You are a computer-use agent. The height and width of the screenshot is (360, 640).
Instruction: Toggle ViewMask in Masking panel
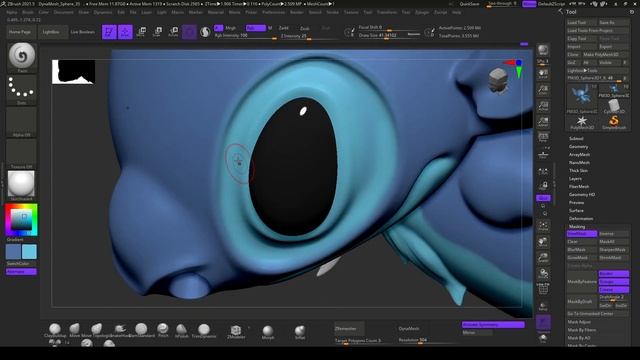[582, 234]
